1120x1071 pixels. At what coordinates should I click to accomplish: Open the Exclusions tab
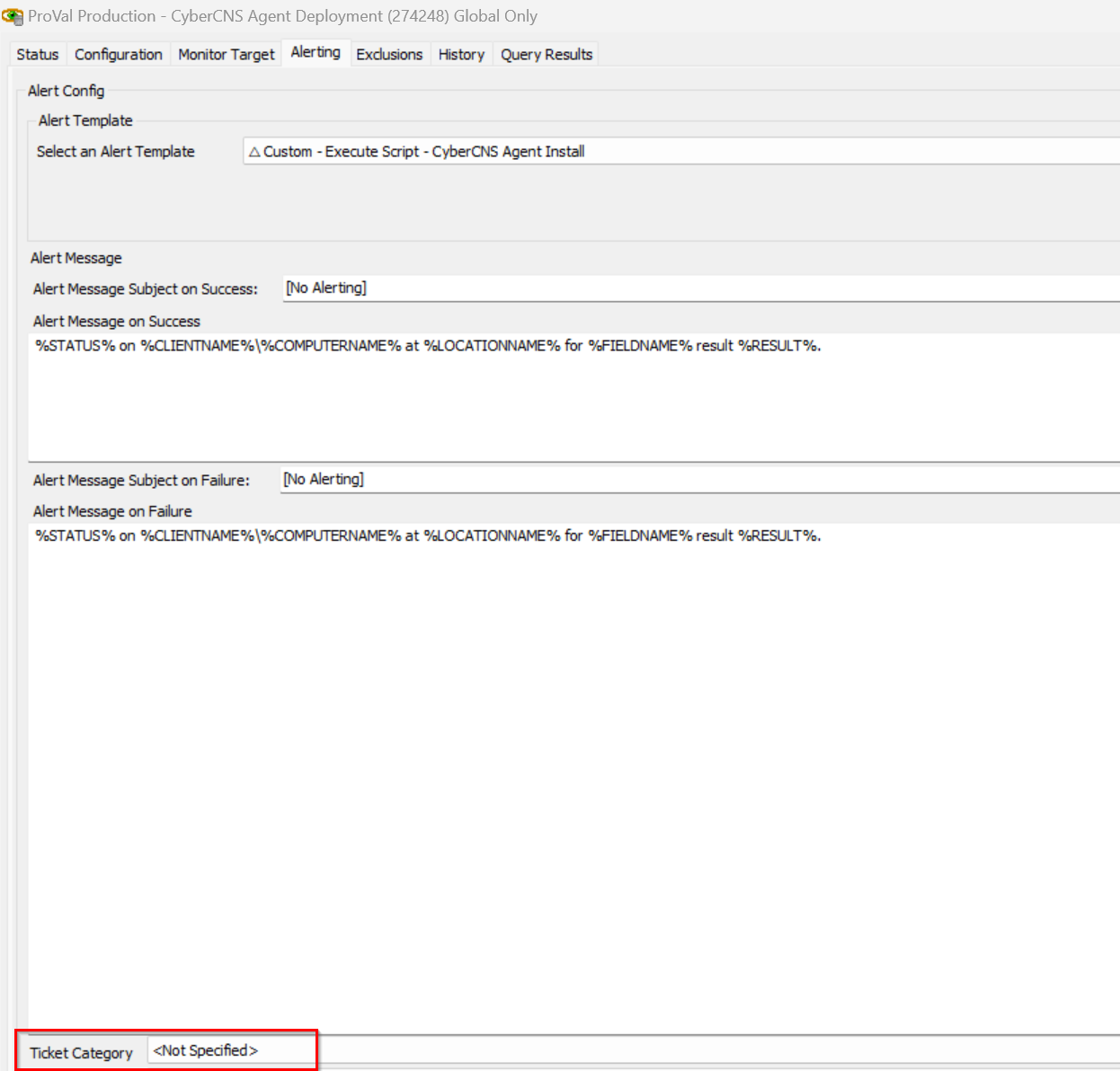388,55
